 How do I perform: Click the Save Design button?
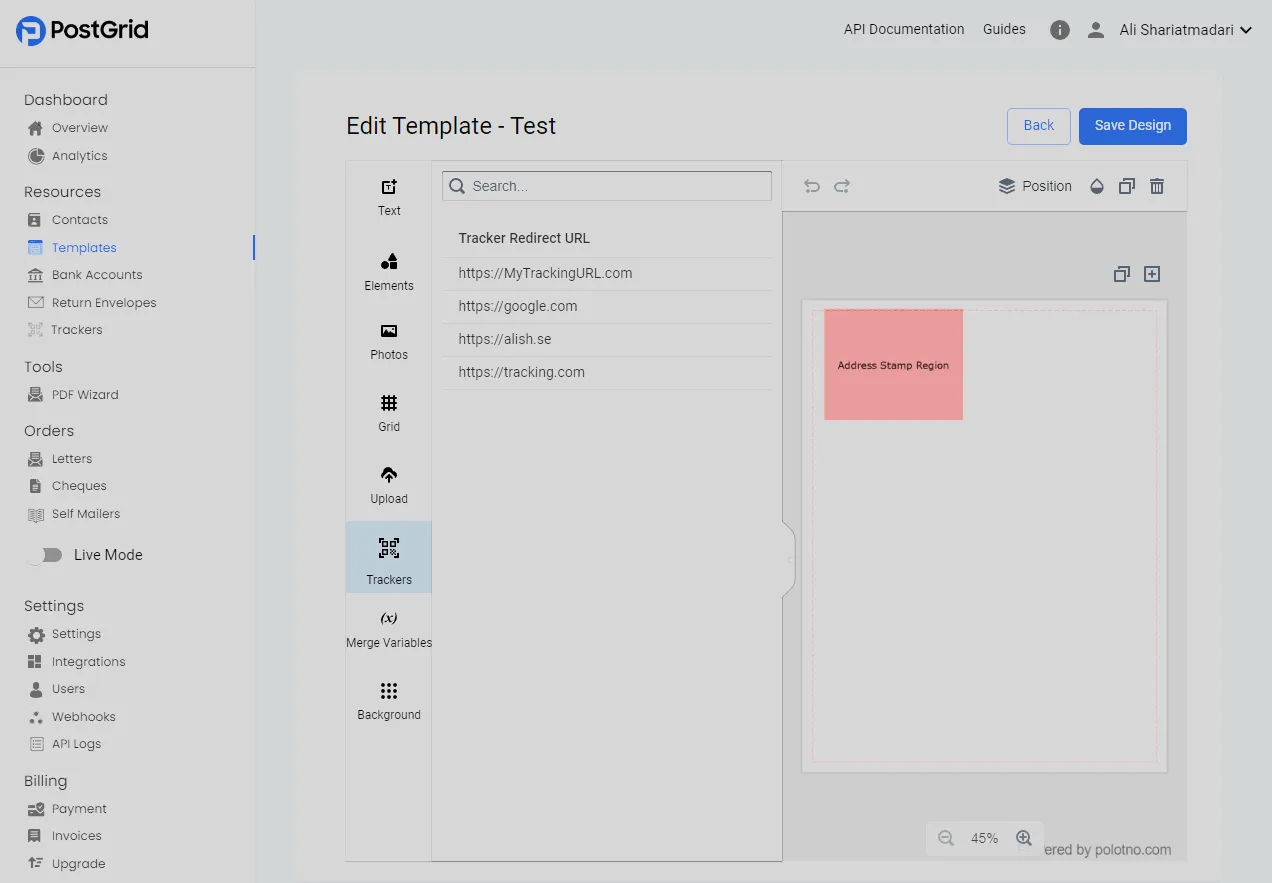1132,126
